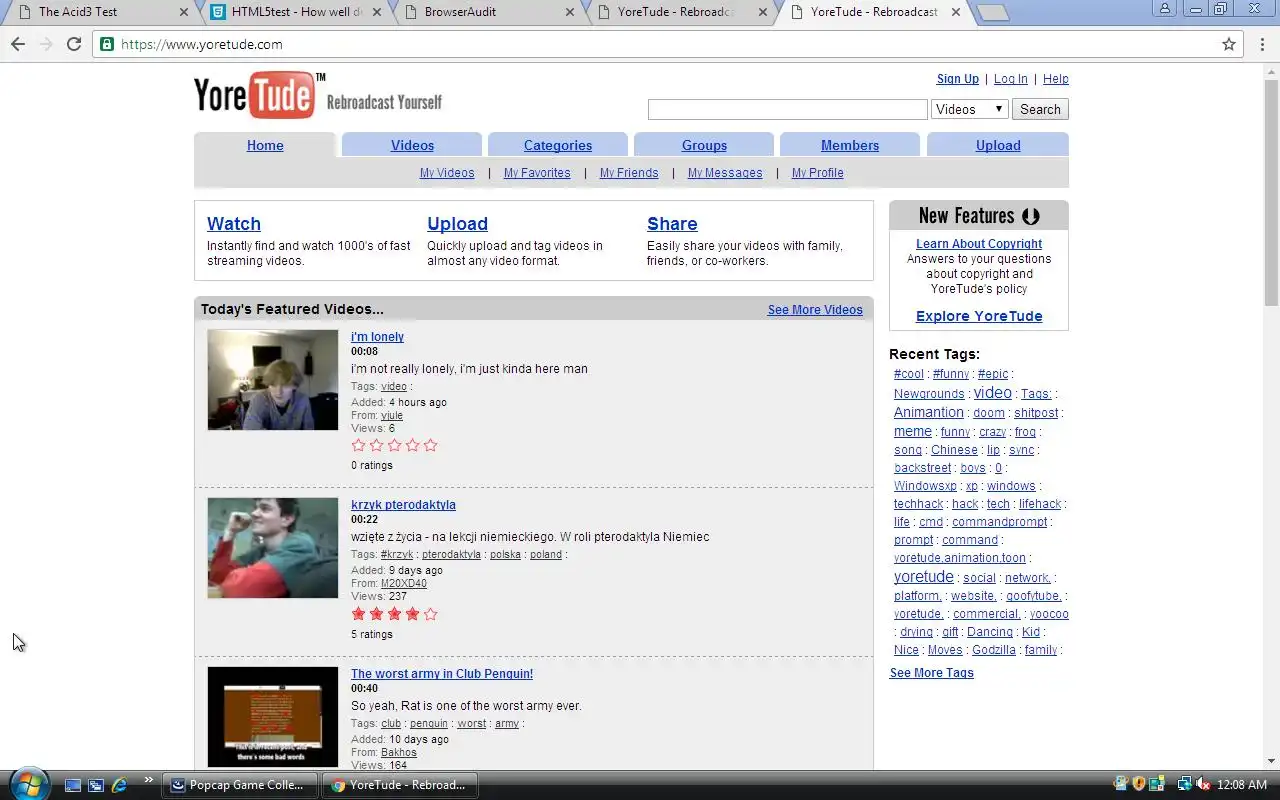This screenshot has width=1280, height=800.
Task: Open the Upload navigation tab
Action: click(x=998, y=145)
